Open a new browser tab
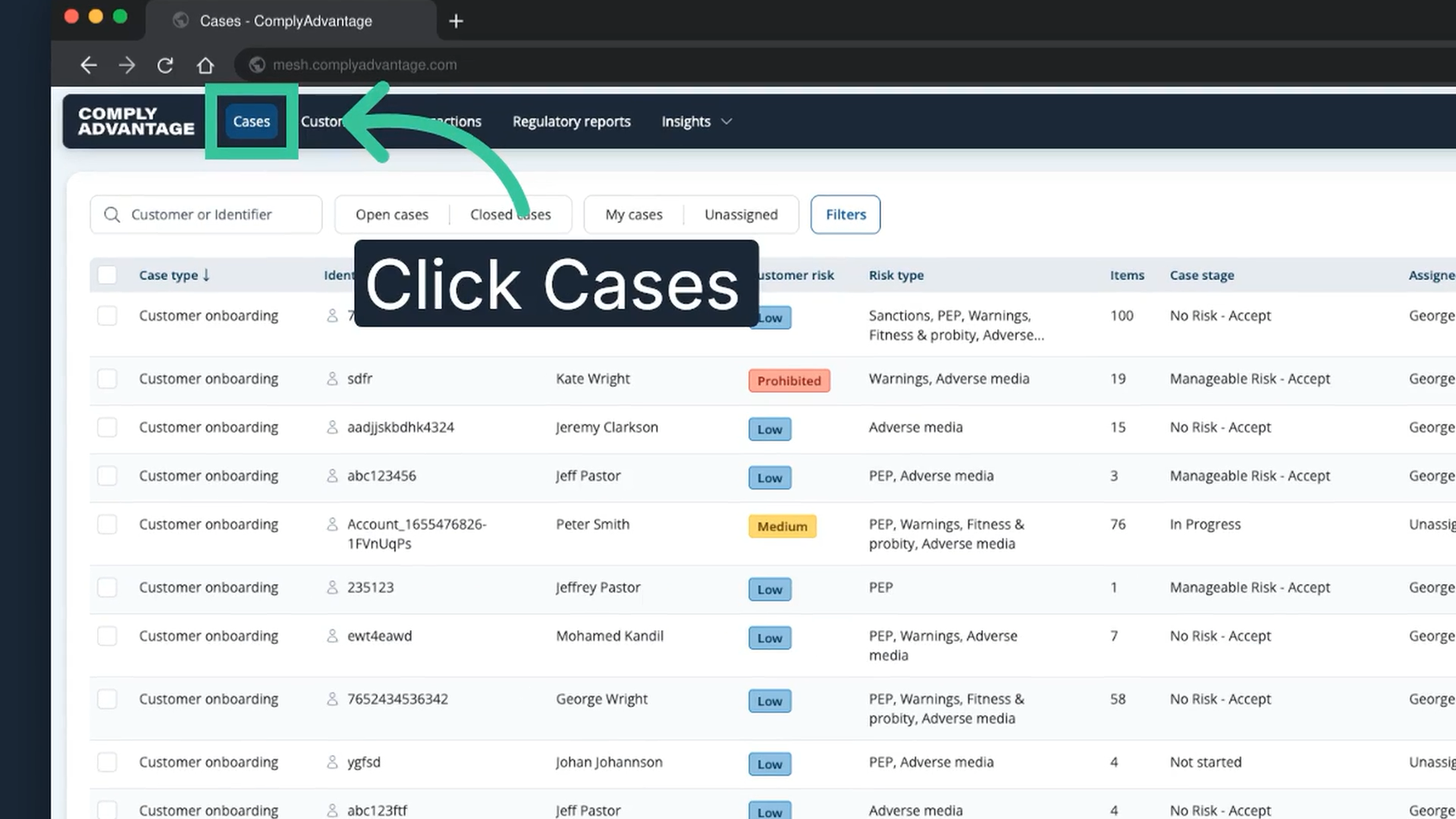The image size is (1456, 819). point(456,21)
